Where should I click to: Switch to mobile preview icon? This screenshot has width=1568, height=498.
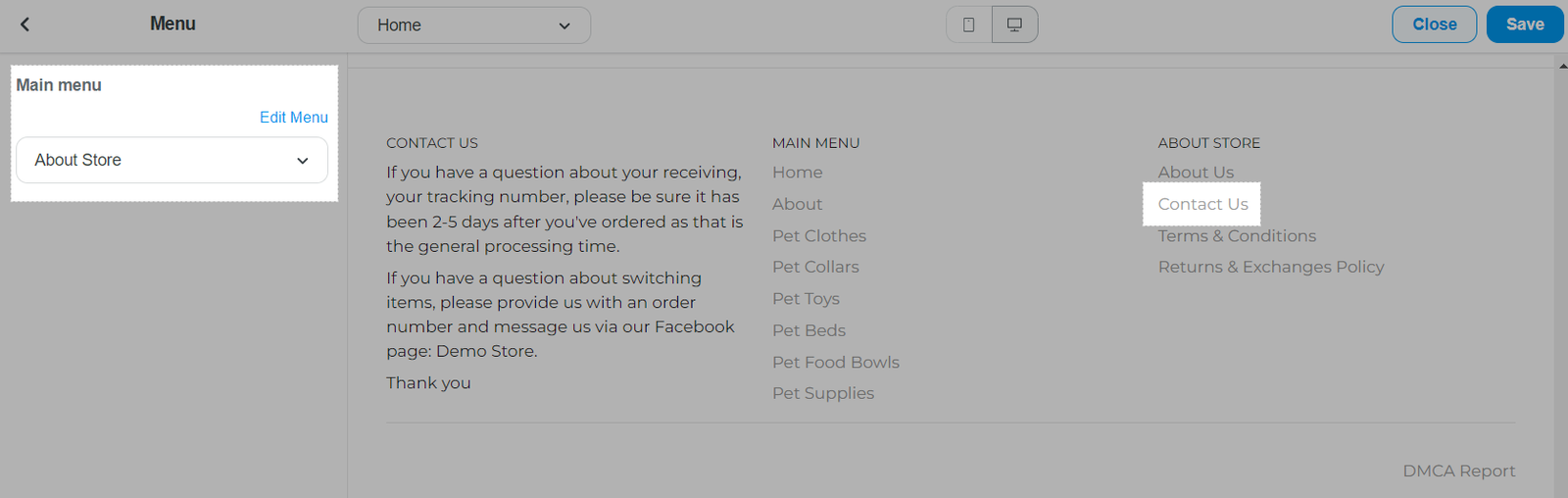click(968, 25)
